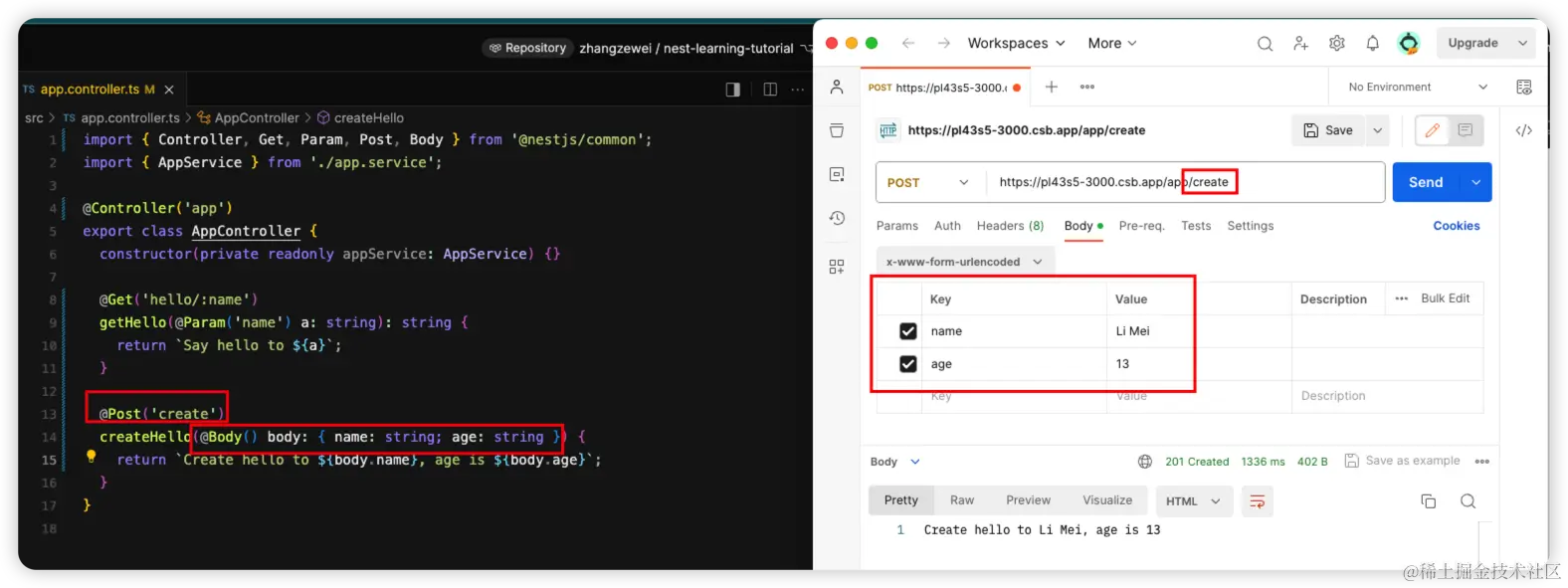Viewport: 1568px width, 588px height.
Task: Switch to the Params tab
Action: (897, 226)
